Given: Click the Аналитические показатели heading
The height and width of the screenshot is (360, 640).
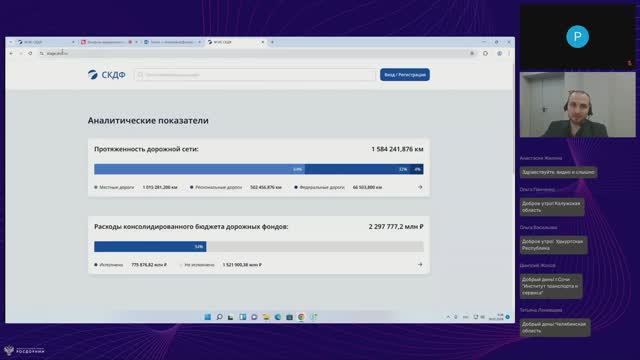Looking at the screenshot, I should click(148, 120).
